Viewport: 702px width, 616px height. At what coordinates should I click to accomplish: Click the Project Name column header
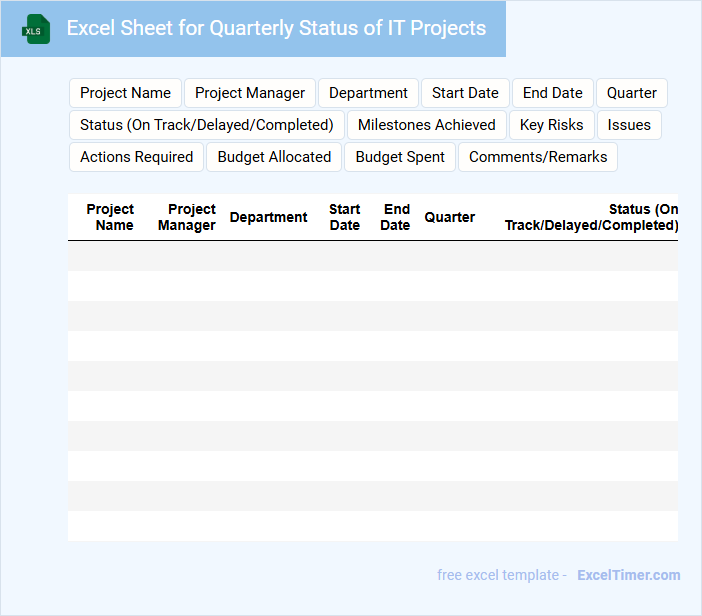(x=111, y=217)
